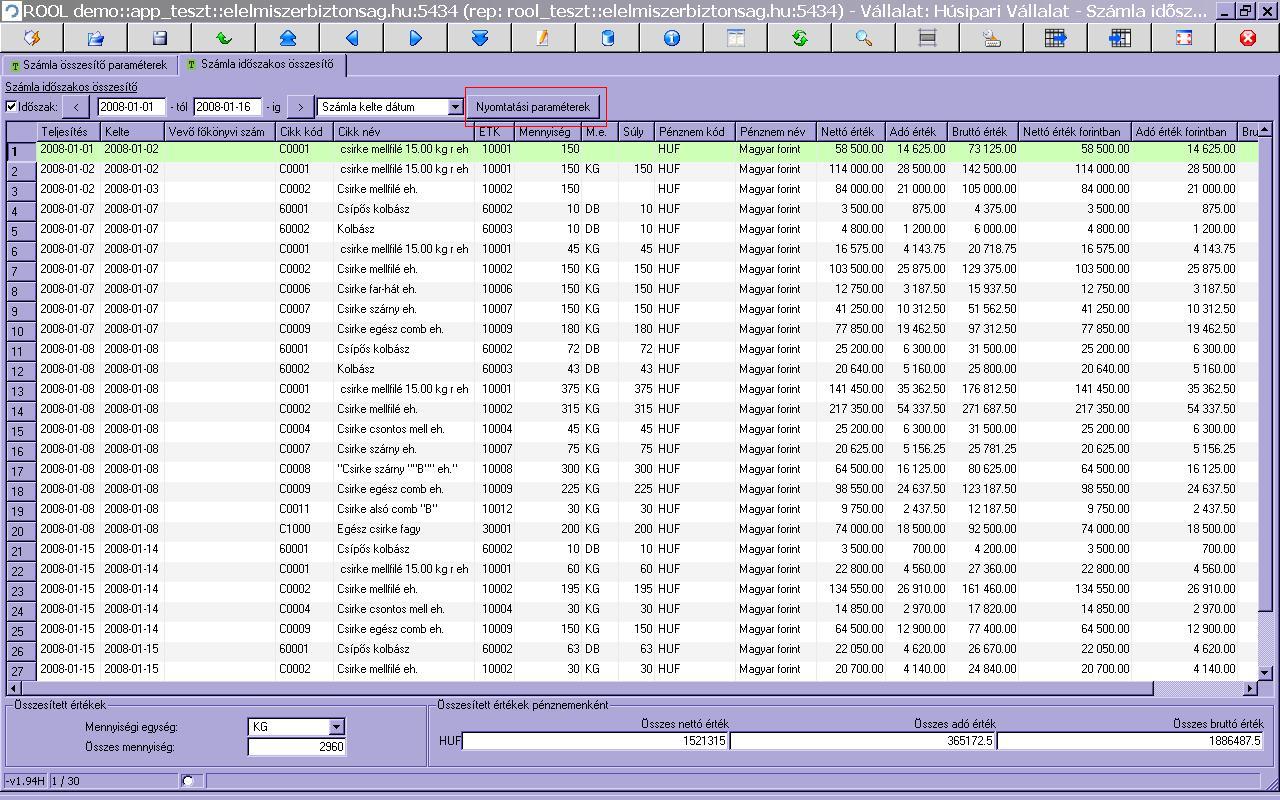Click the Vevő főkönyvi szám column header
This screenshot has width=1280, height=800.
coord(221,132)
